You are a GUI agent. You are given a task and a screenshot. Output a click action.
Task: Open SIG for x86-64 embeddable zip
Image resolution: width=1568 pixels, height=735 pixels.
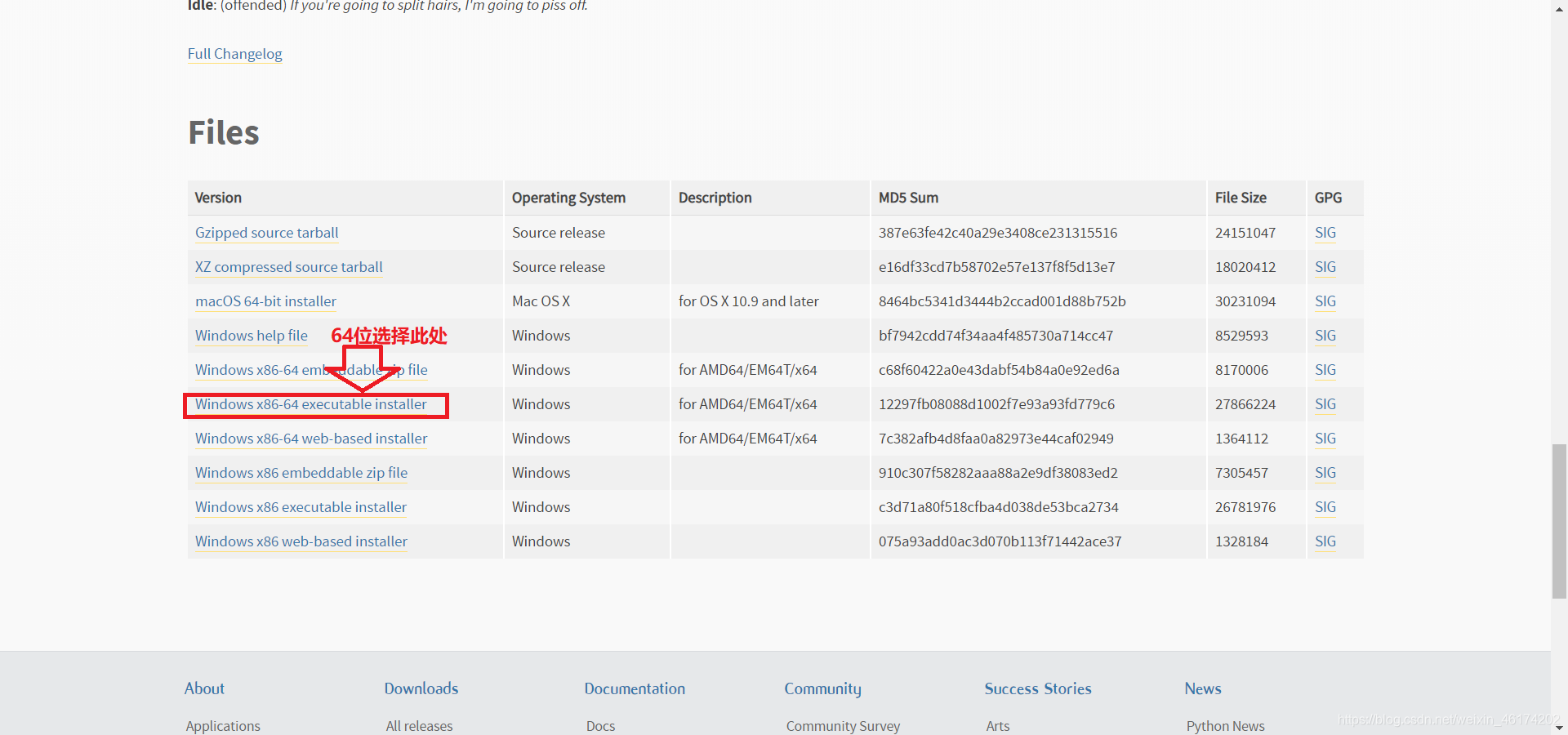pos(1325,370)
